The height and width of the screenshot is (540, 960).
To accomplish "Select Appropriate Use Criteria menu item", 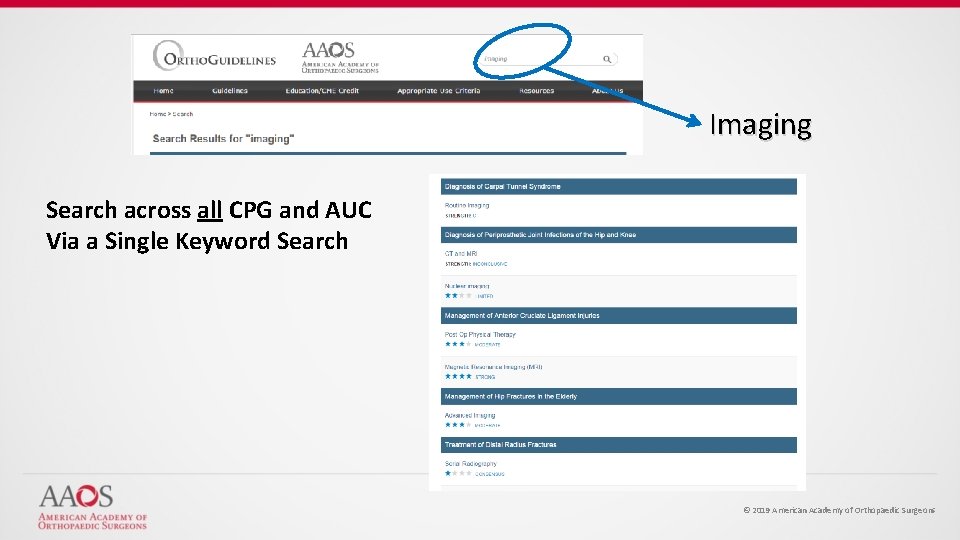I will (438, 91).
